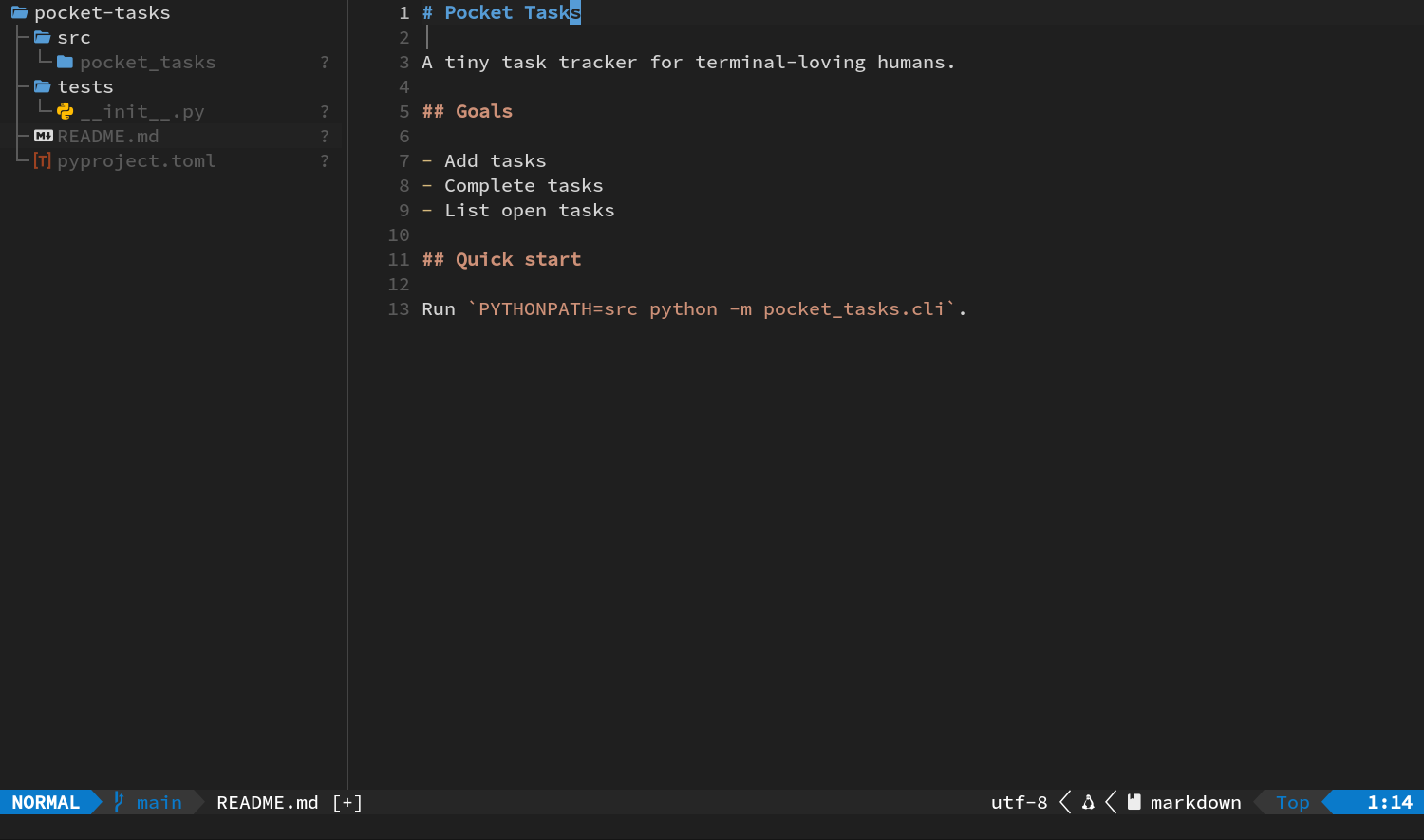The image size is (1424, 840).
Task: Click the NORMAL mode indicator
Action: [x=46, y=802]
